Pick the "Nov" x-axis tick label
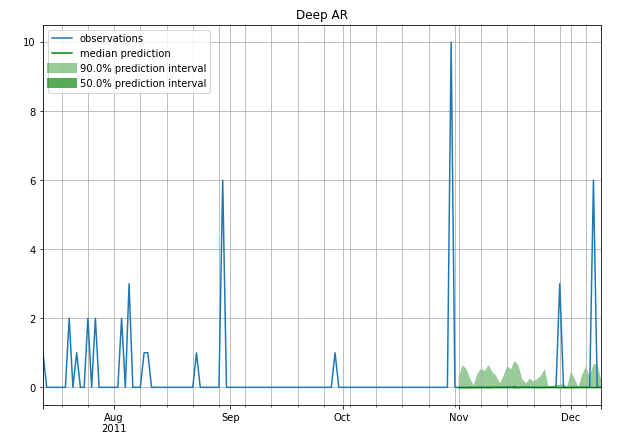627x439 pixels. pos(458,417)
